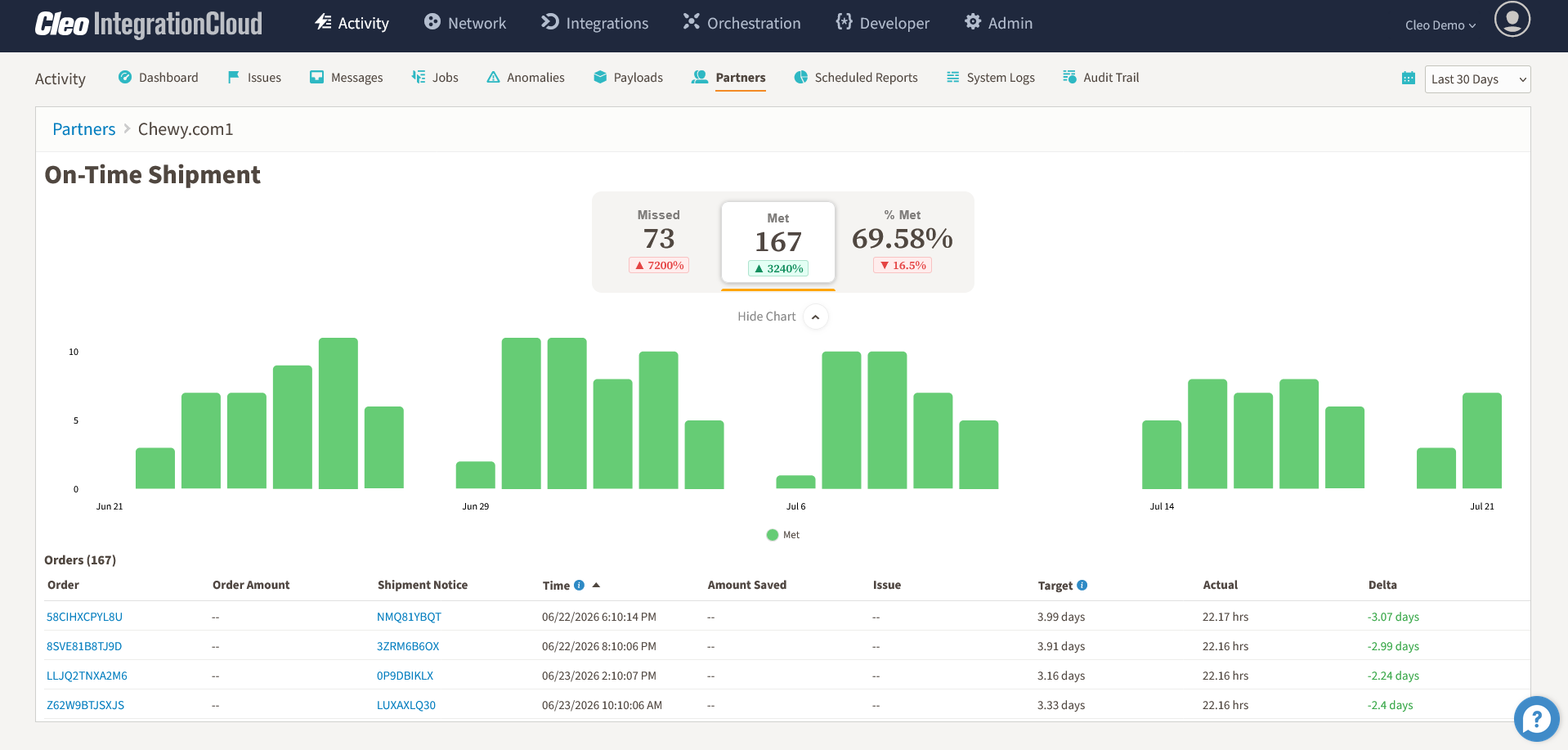Select the Met 167 metric card
Image resolution: width=1568 pixels, height=750 pixels.
(x=778, y=242)
